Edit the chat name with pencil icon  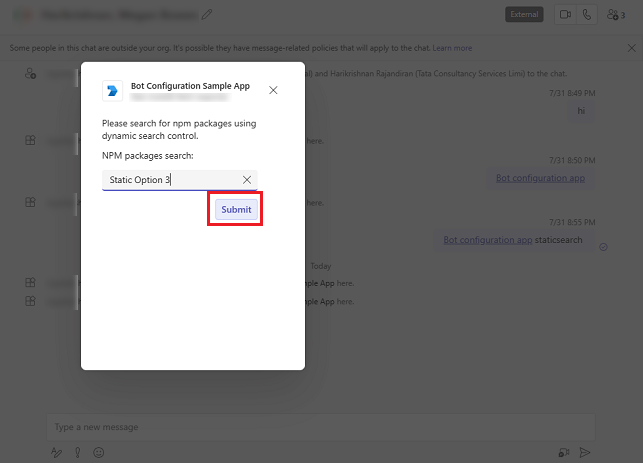(x=207, y=15)
